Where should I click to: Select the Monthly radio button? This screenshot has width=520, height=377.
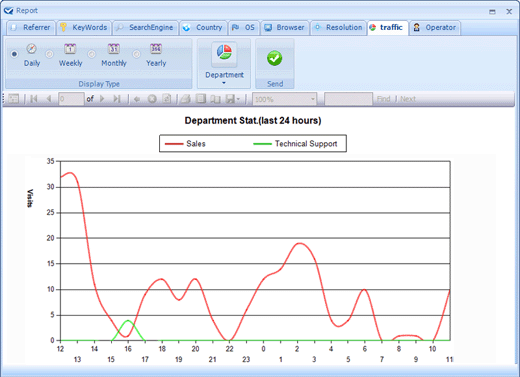[x=92, y=54]
